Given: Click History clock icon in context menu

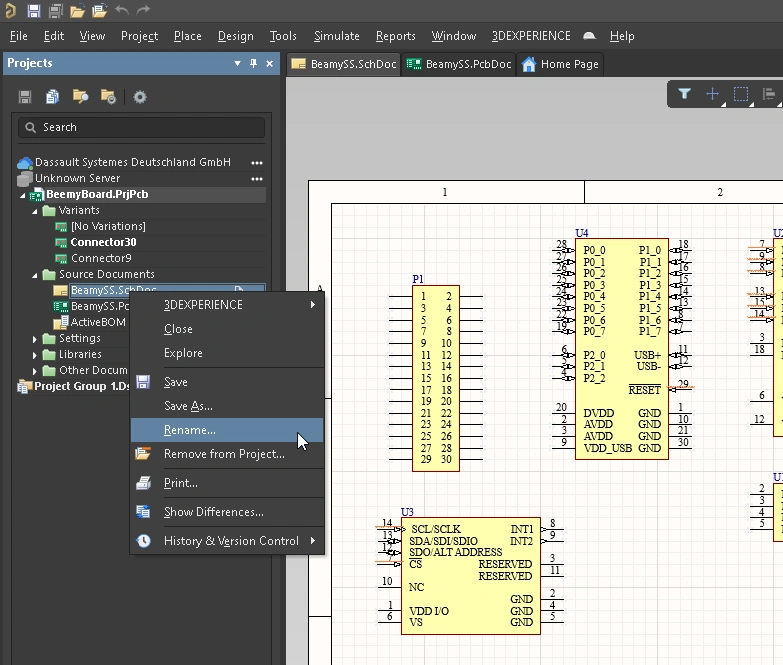Looking at the screenshot, I should [143, 541].
